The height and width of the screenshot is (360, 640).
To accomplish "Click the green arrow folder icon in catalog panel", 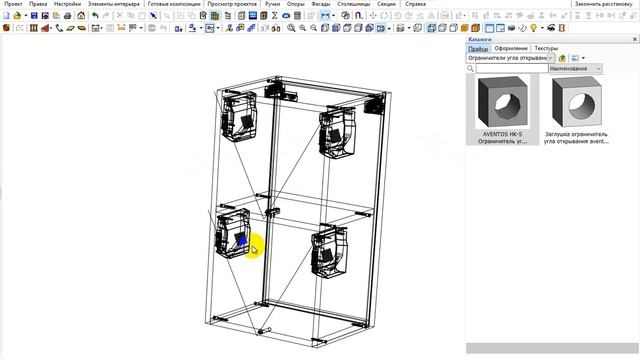I will pyautogui.click(x=562, y=58).
